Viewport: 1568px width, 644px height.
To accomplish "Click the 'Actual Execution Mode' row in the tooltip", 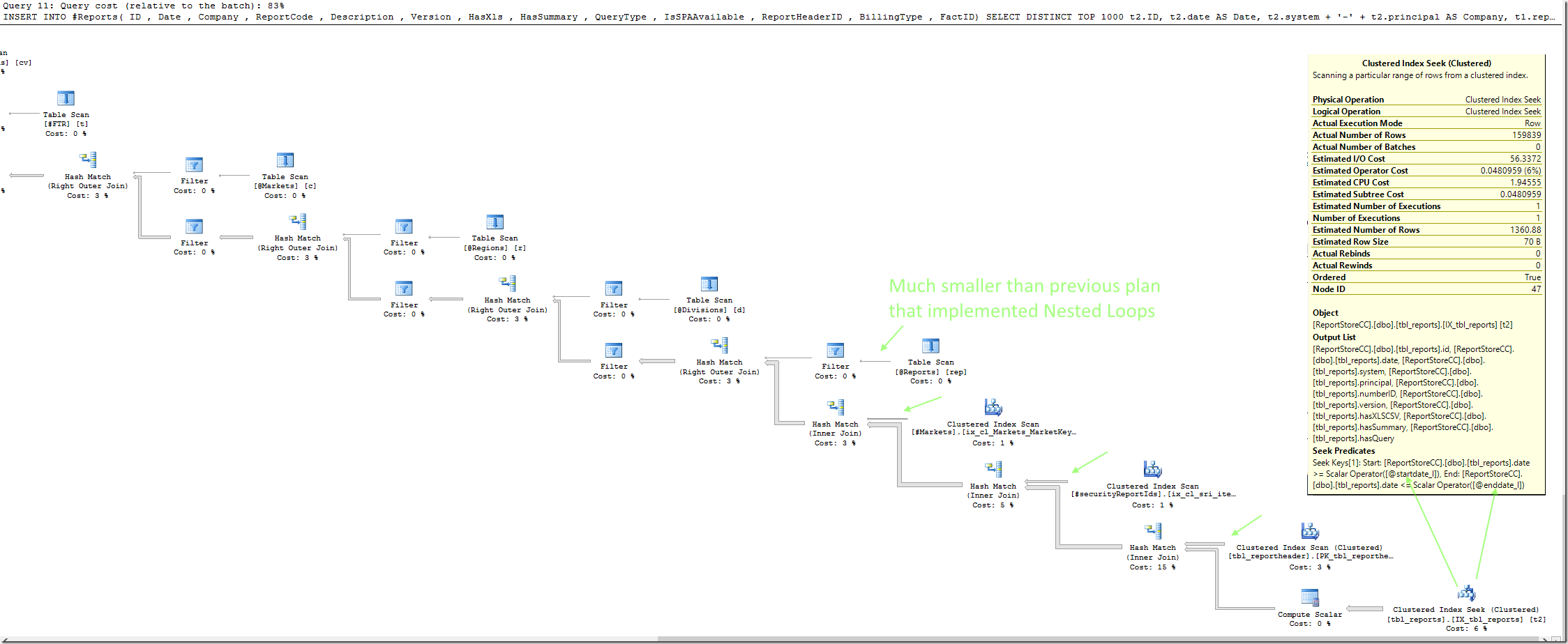I will (1426, 123).
